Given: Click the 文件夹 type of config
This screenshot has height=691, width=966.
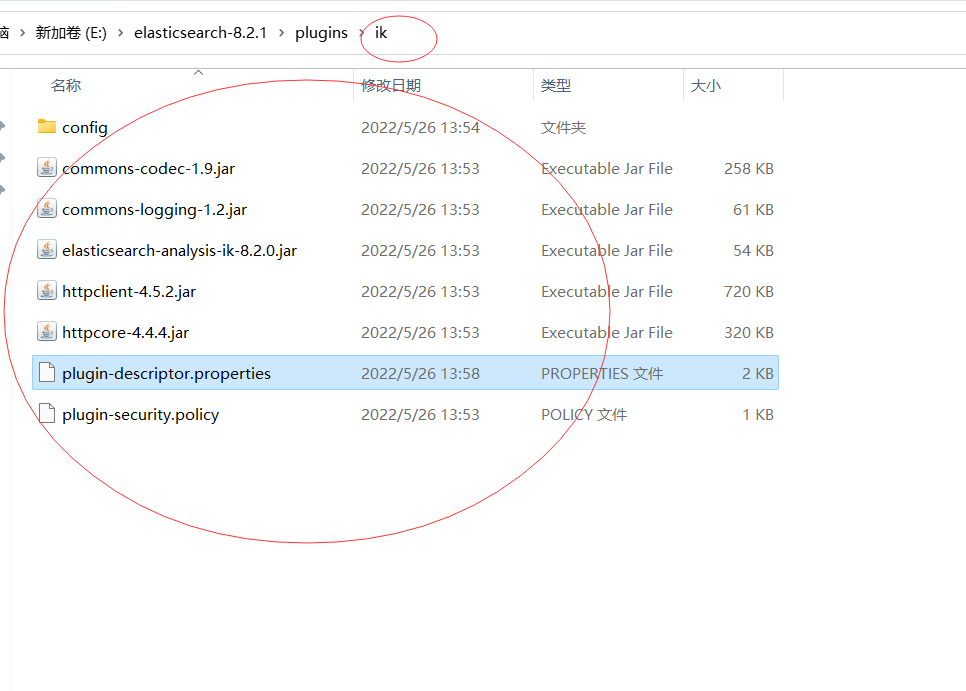Looking at the screenshot, I should (563, 127).
